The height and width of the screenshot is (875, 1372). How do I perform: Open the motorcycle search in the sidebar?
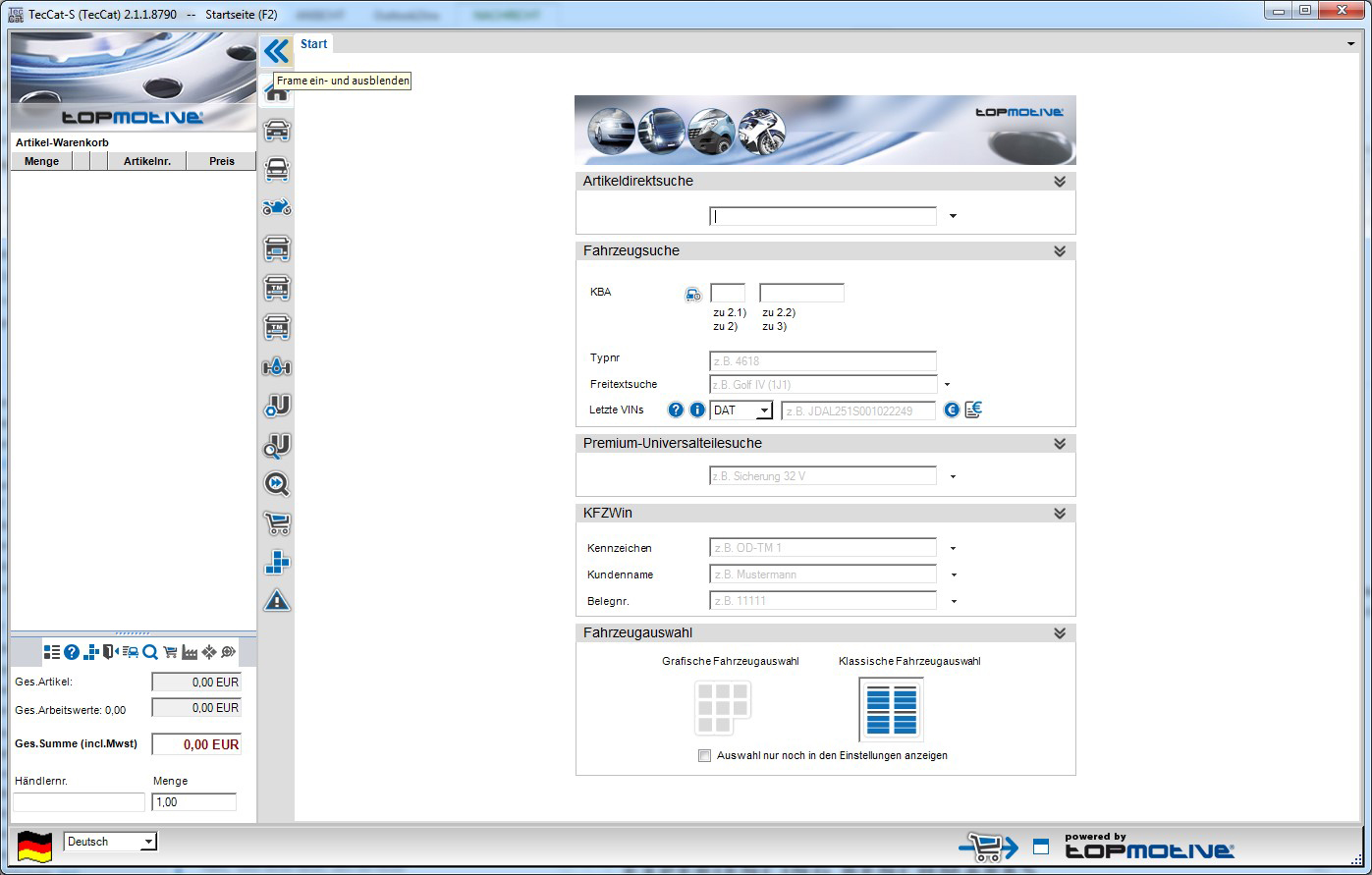click(277, 208)
